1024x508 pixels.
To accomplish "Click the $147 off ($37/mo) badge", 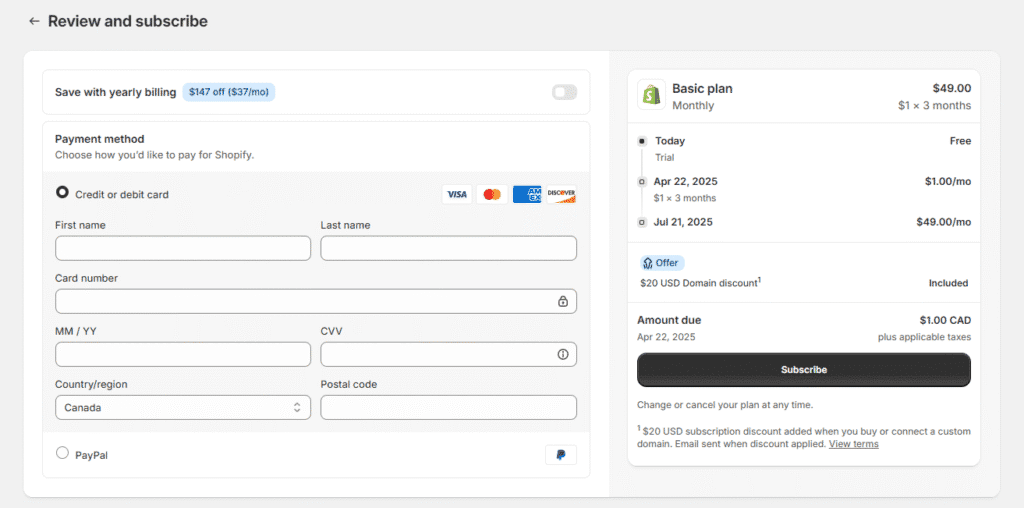I will [x=229, y=92].
